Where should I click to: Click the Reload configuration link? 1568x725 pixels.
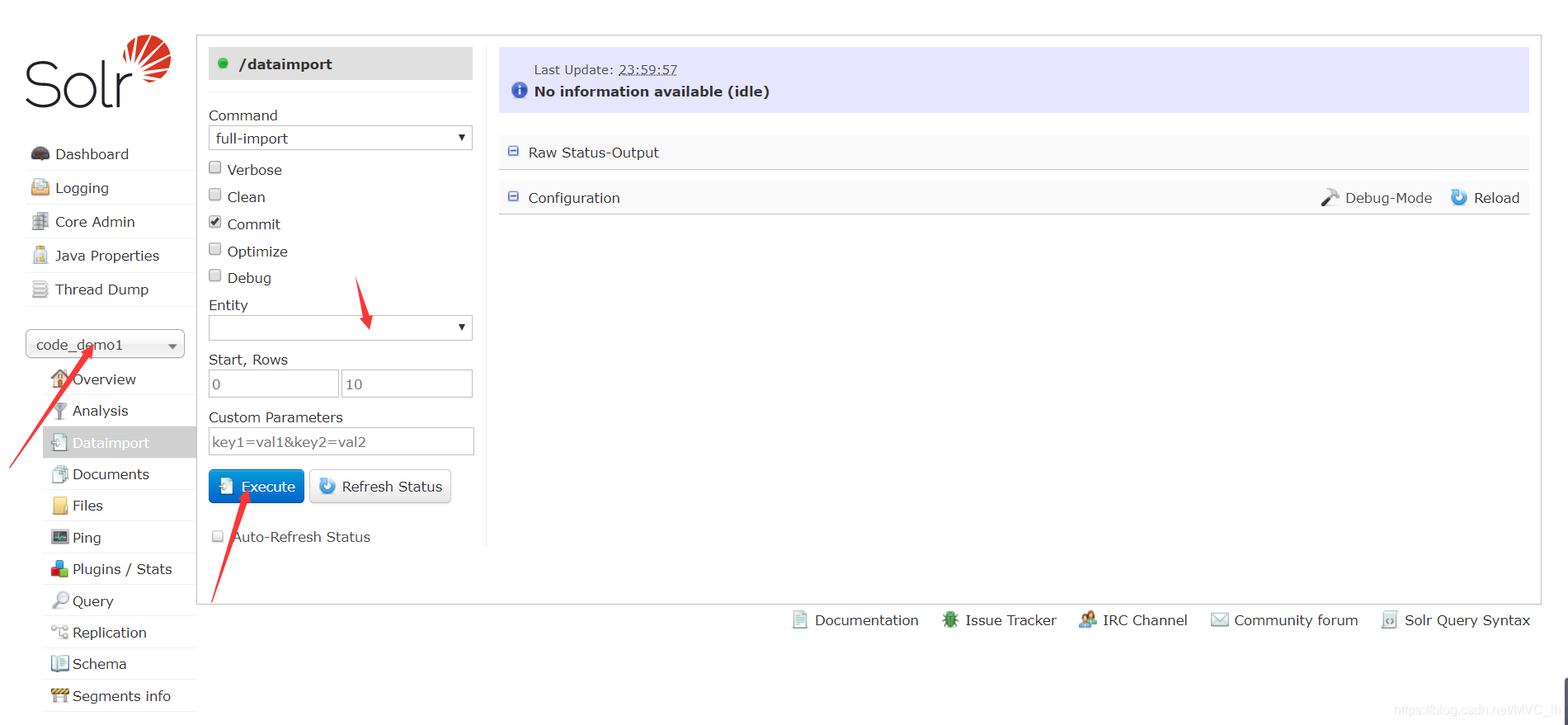[1486, 198]
